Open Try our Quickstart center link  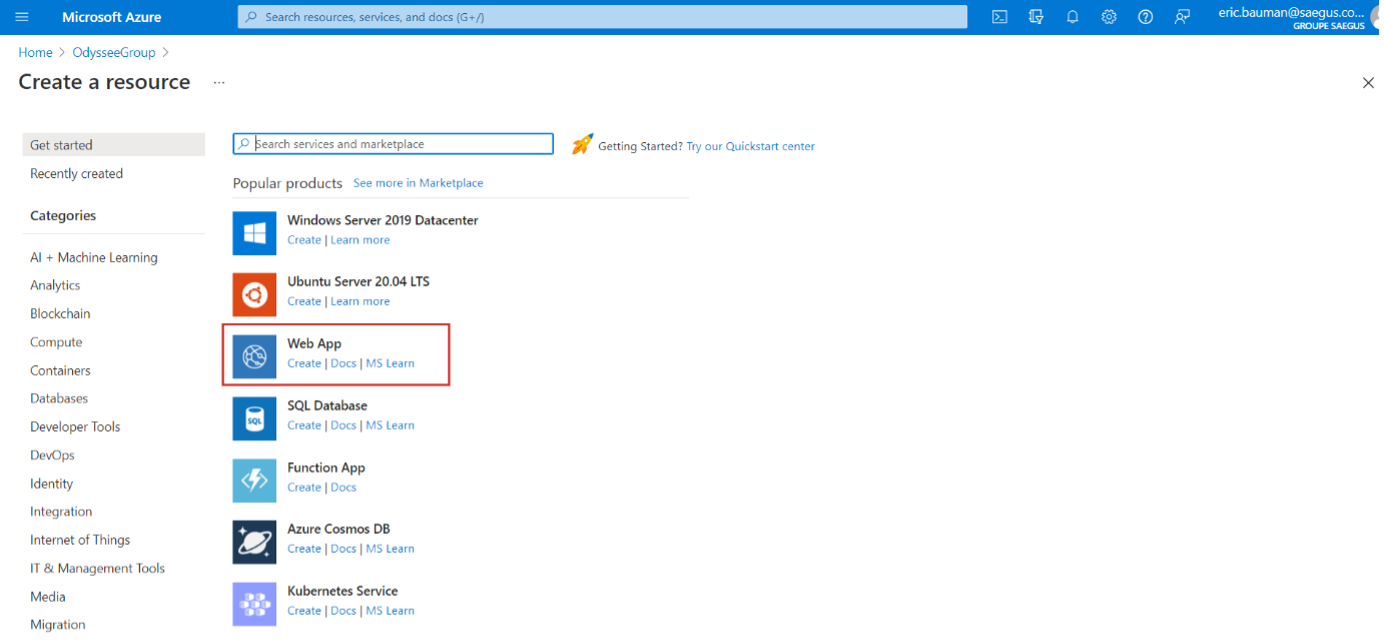point(750,146)
